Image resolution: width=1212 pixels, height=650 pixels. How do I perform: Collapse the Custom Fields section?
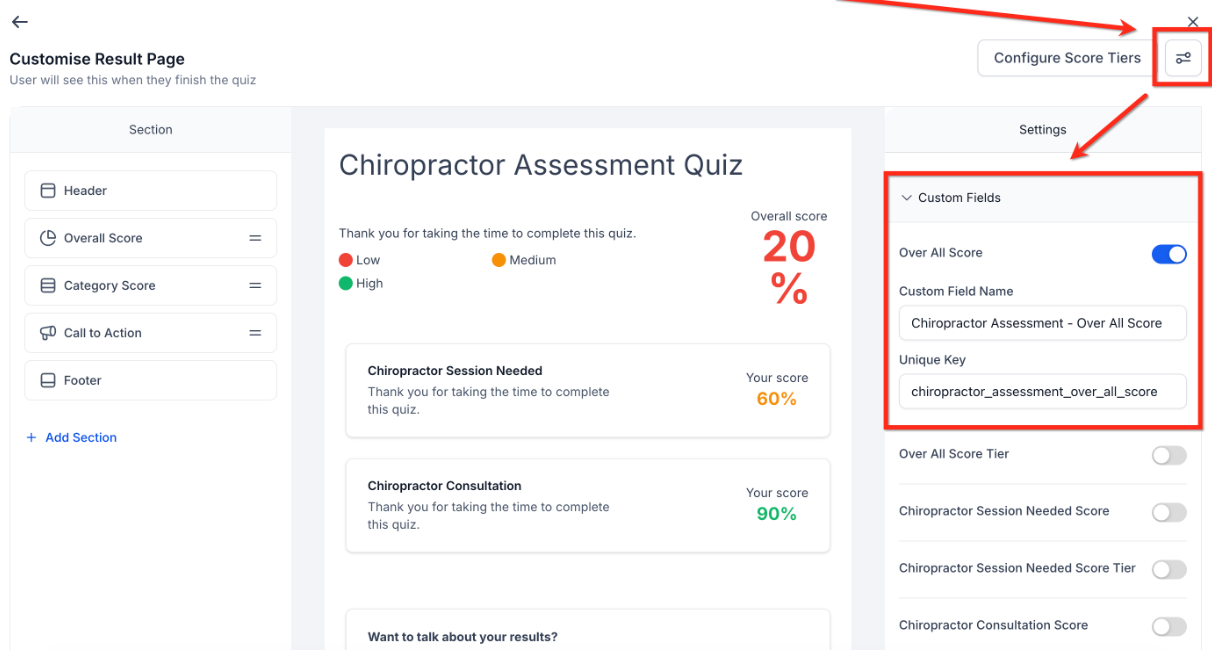point(907,198)
